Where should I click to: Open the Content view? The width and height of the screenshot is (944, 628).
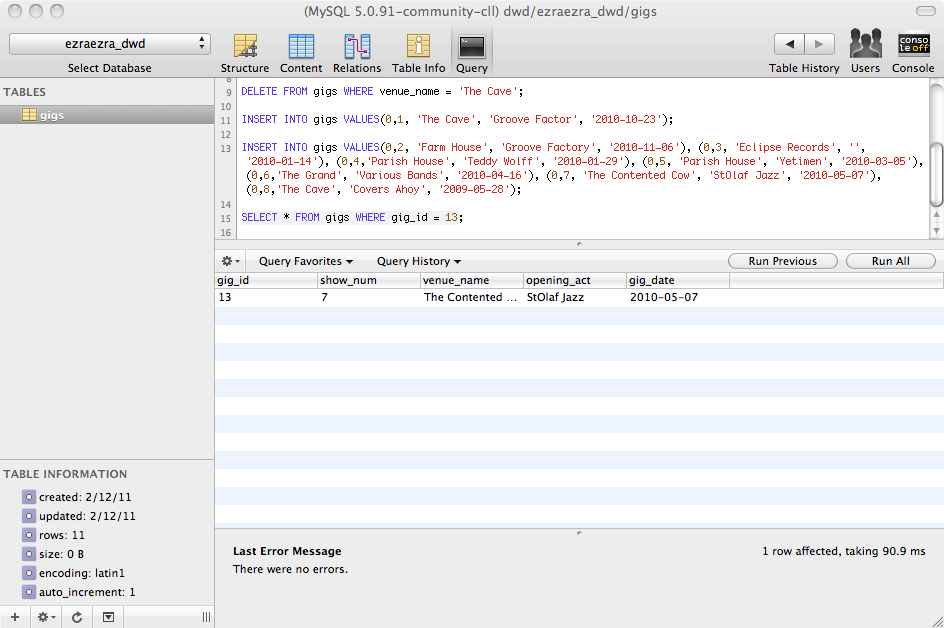click(x=301, y=53)
